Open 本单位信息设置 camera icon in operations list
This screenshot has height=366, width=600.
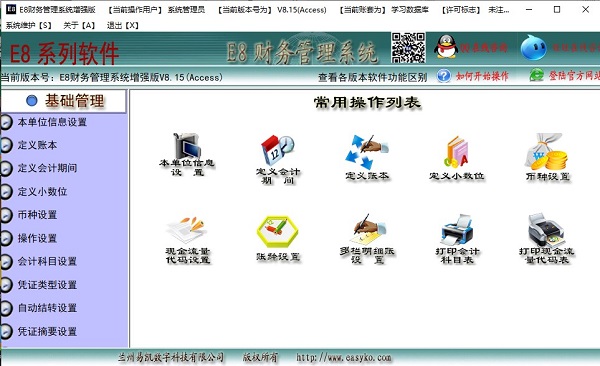click(x=187, y=145)
